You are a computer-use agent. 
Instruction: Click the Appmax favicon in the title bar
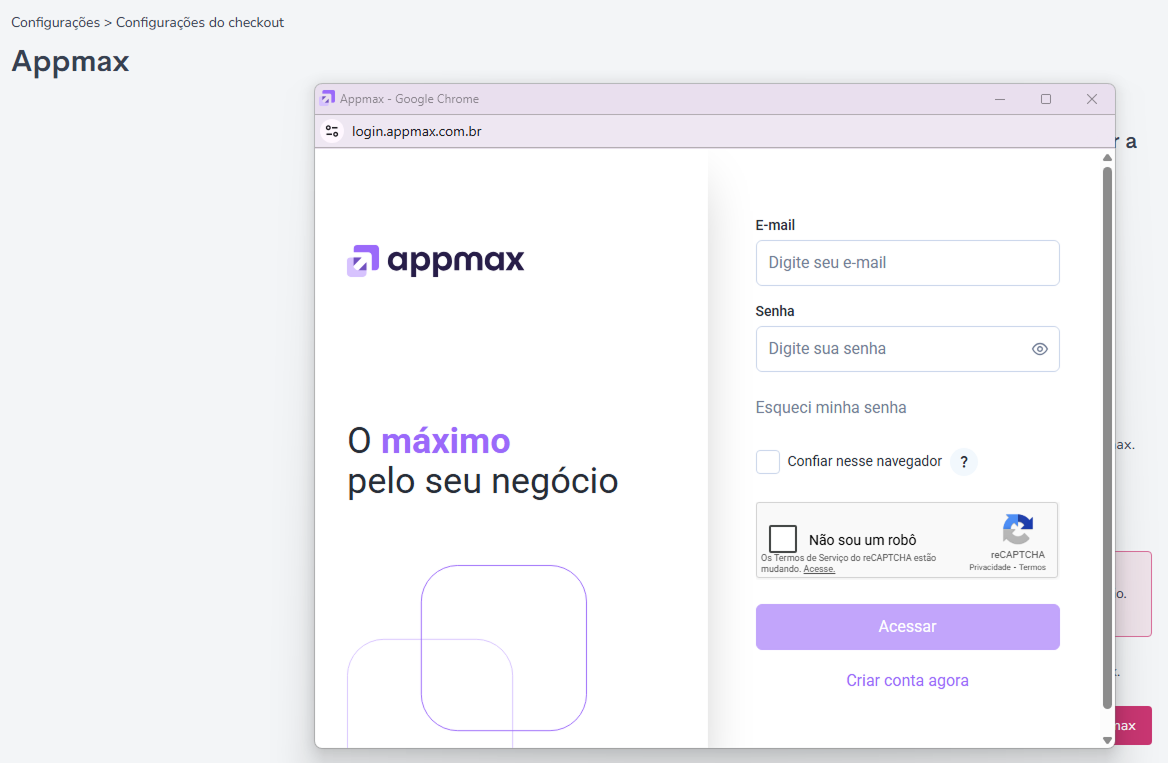[x=327, y=98]
